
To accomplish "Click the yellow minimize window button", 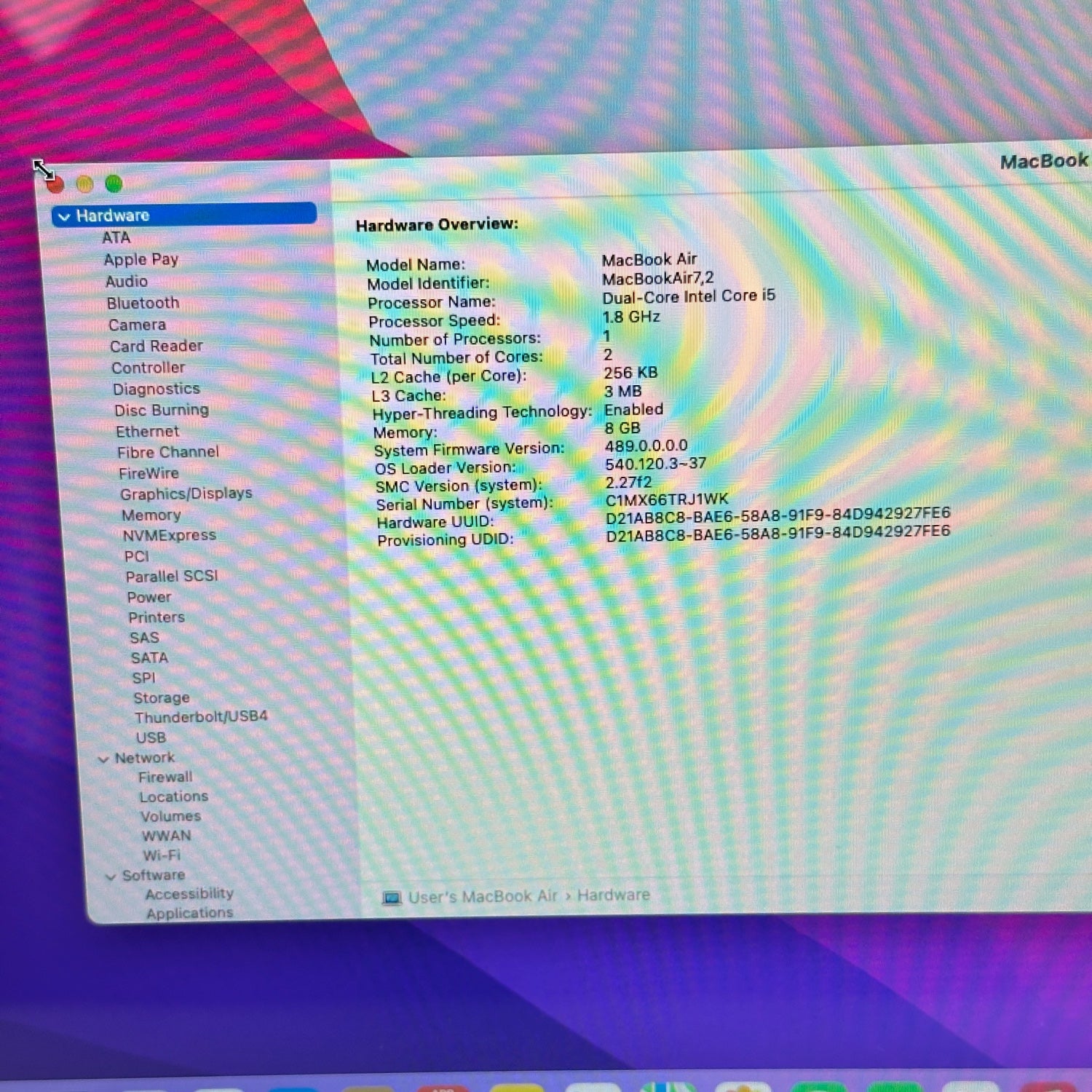I will pos(84,184).
